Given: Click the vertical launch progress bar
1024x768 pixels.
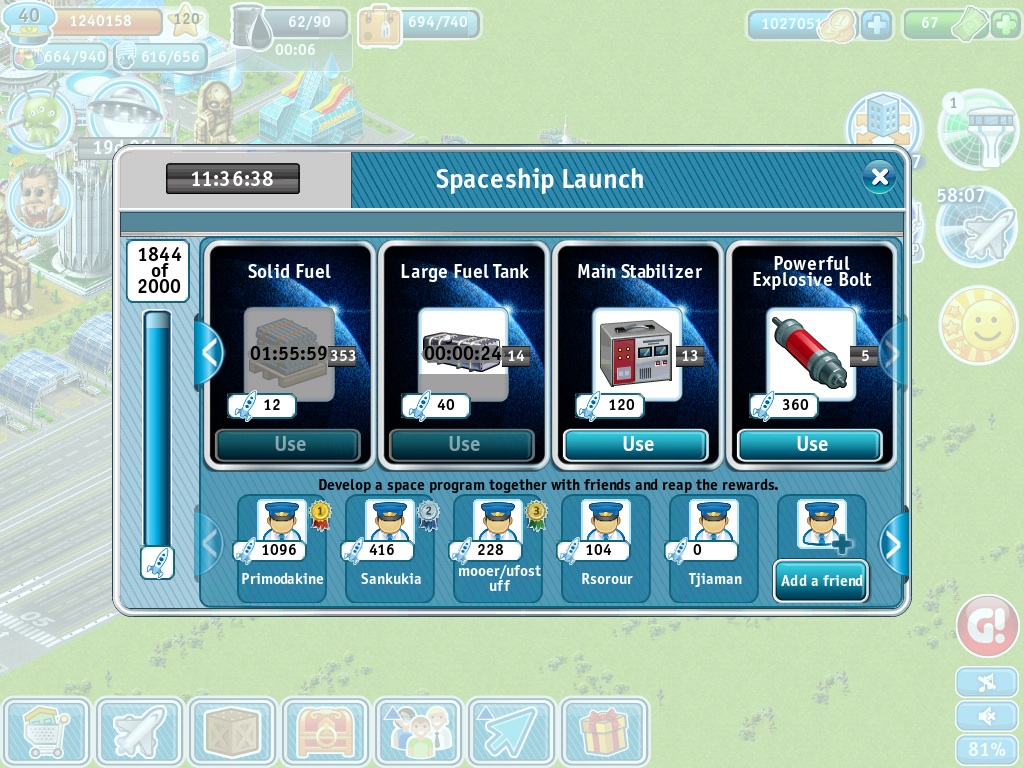Looking at the screenshot, I should pyautogui.click(x=157, y=429).
